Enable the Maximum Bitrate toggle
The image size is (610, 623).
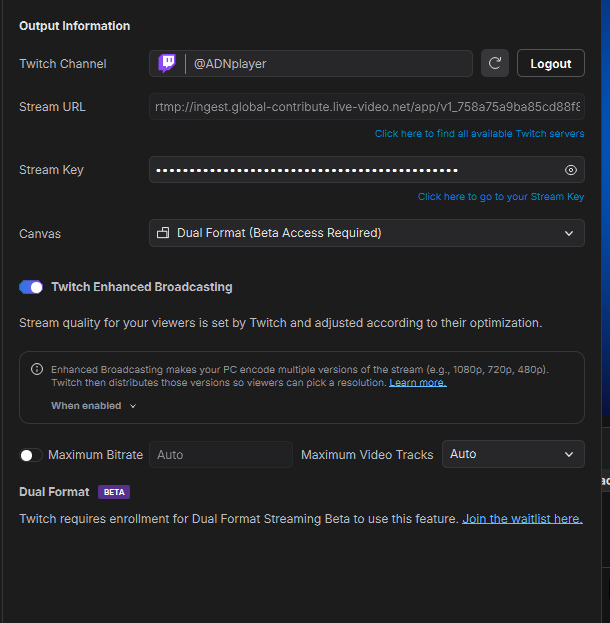31,455
